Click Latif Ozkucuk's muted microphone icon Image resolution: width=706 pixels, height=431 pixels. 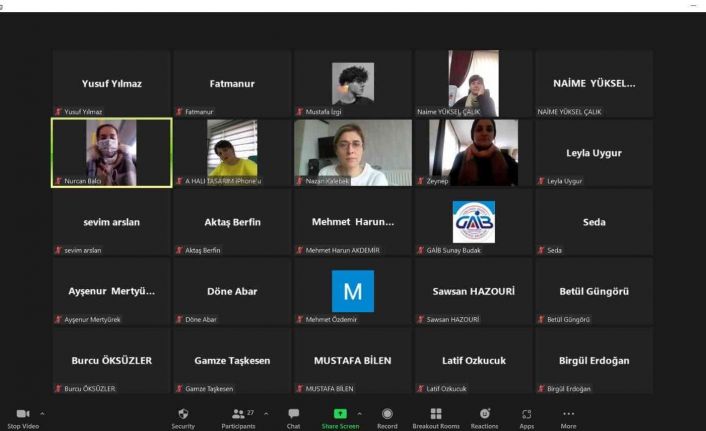pyautogui.click(x=420, y=388)
